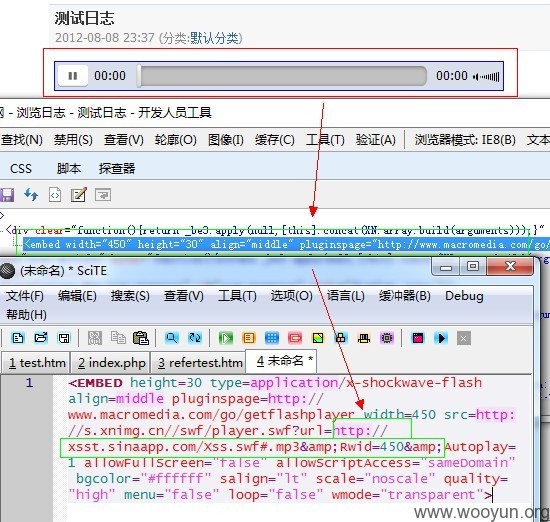Open the 文件(F) menu in SciTE
This screenshot has height=522, width=550.
[25, 296]
